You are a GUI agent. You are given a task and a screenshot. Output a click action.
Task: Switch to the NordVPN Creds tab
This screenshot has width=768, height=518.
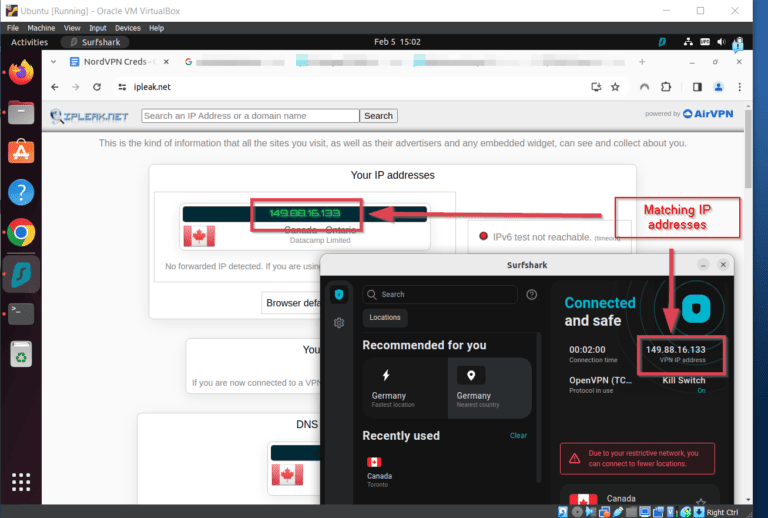pyautogui.click(x=115, y=62)
